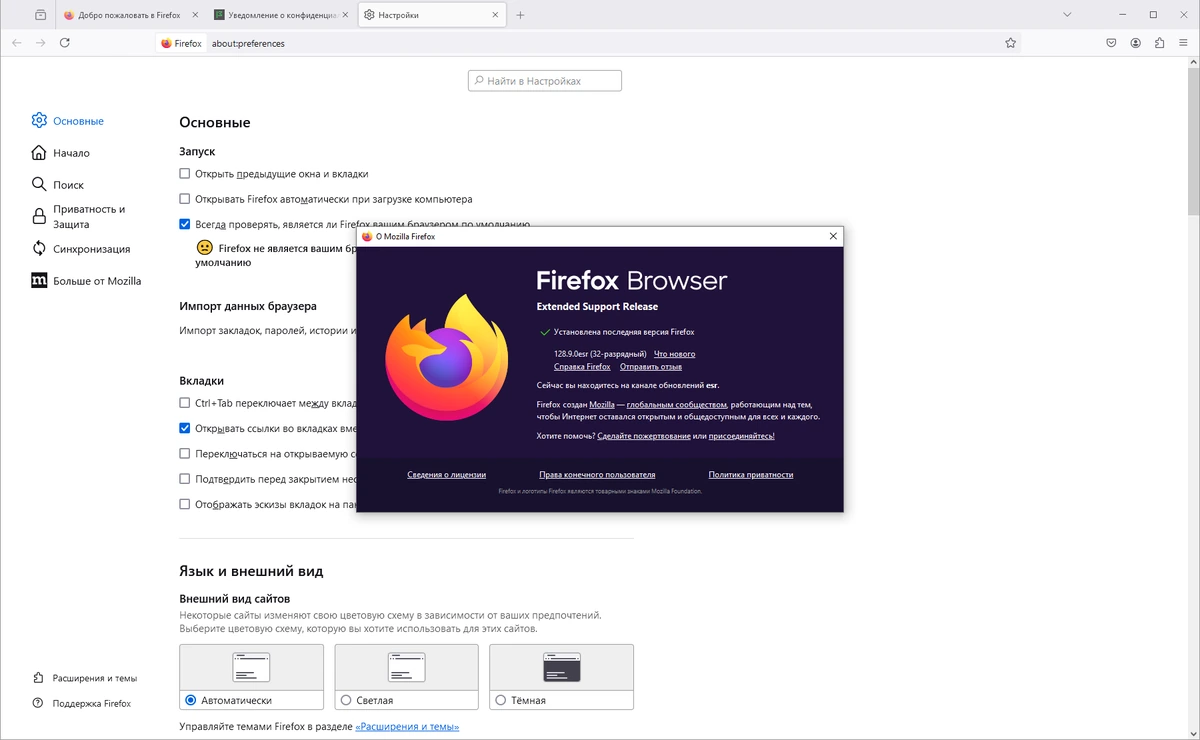Toggle Переключаться на открываемую checkbox
The height and width of the screenshot is (740, 1200).
point(184,453)
